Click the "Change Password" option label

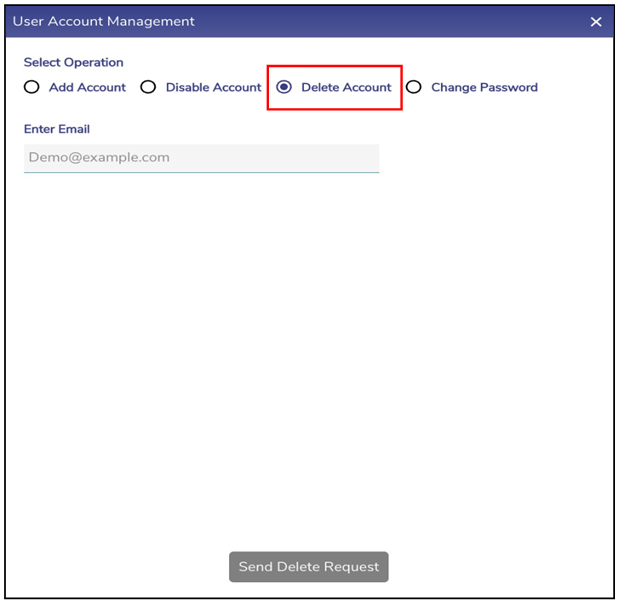(x=484, y=87)
